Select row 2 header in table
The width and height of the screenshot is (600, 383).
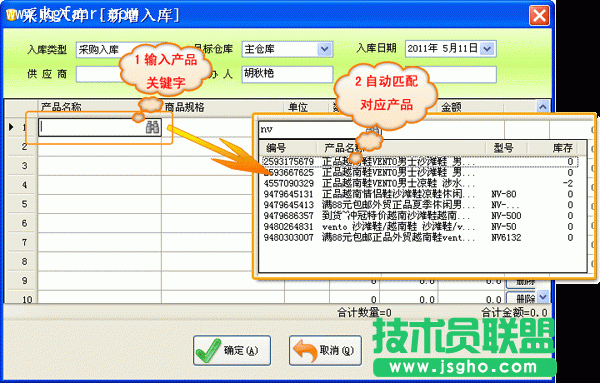22,147
